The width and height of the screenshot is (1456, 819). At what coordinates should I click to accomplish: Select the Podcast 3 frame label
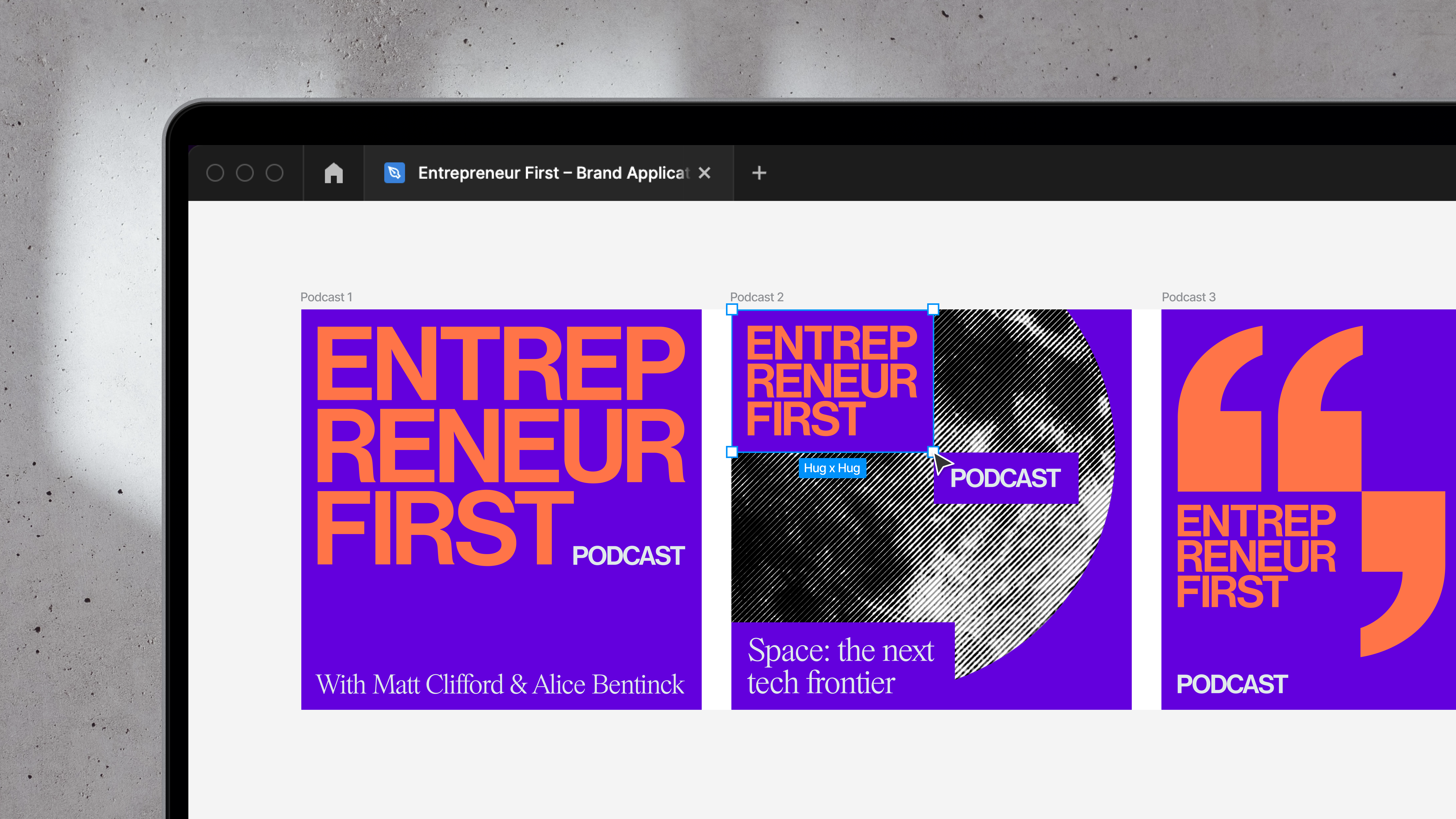(x=1189, y=297)
